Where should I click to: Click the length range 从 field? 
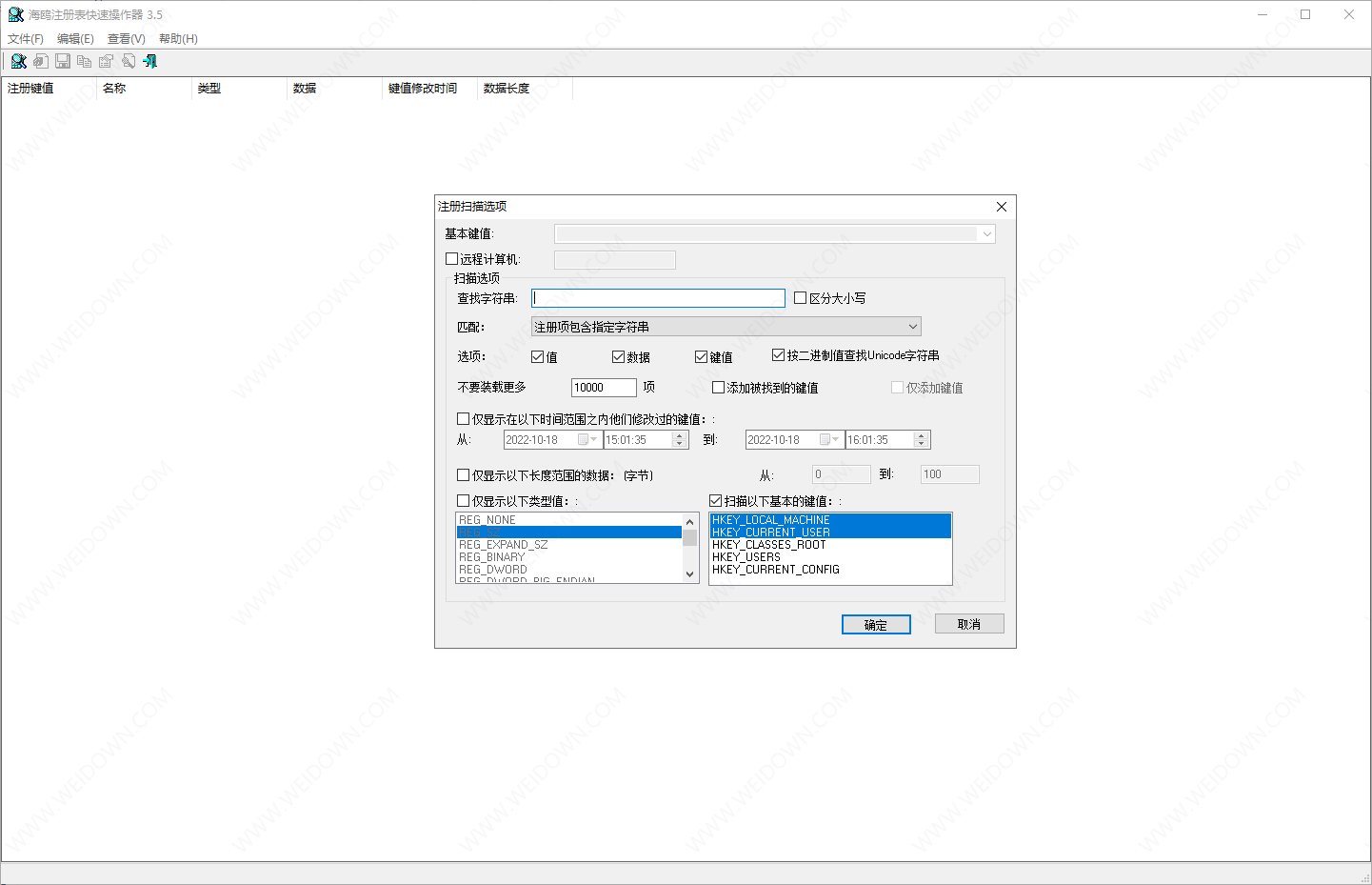[841, 474]
